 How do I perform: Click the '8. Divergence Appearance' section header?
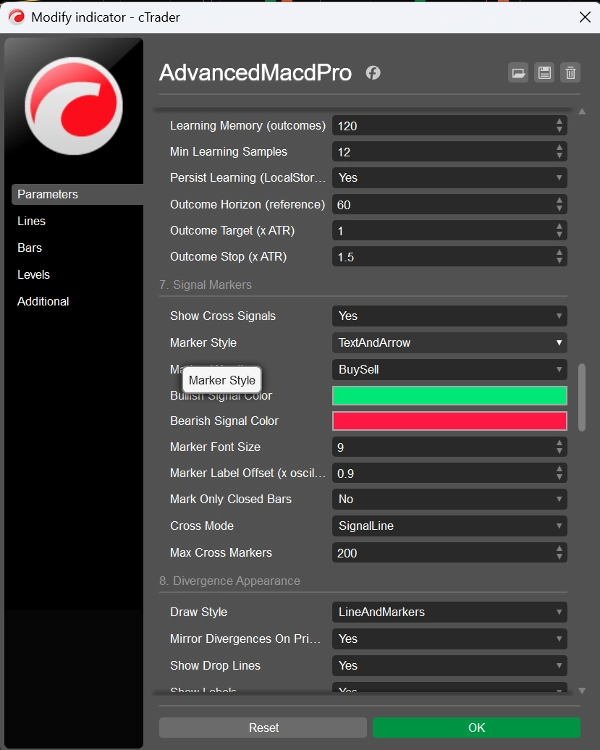[x=230, y=581]
